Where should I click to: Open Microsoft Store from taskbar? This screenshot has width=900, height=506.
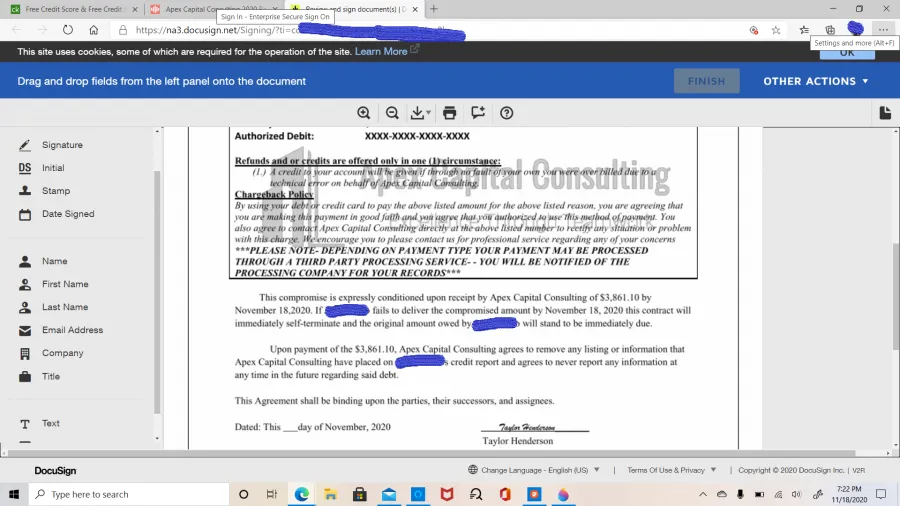pos(360,494)
